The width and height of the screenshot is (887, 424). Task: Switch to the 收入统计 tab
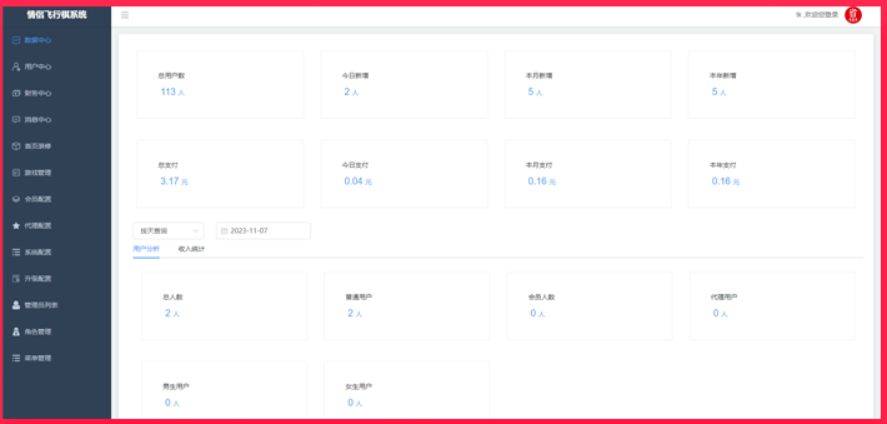click(x=191, y=249)
